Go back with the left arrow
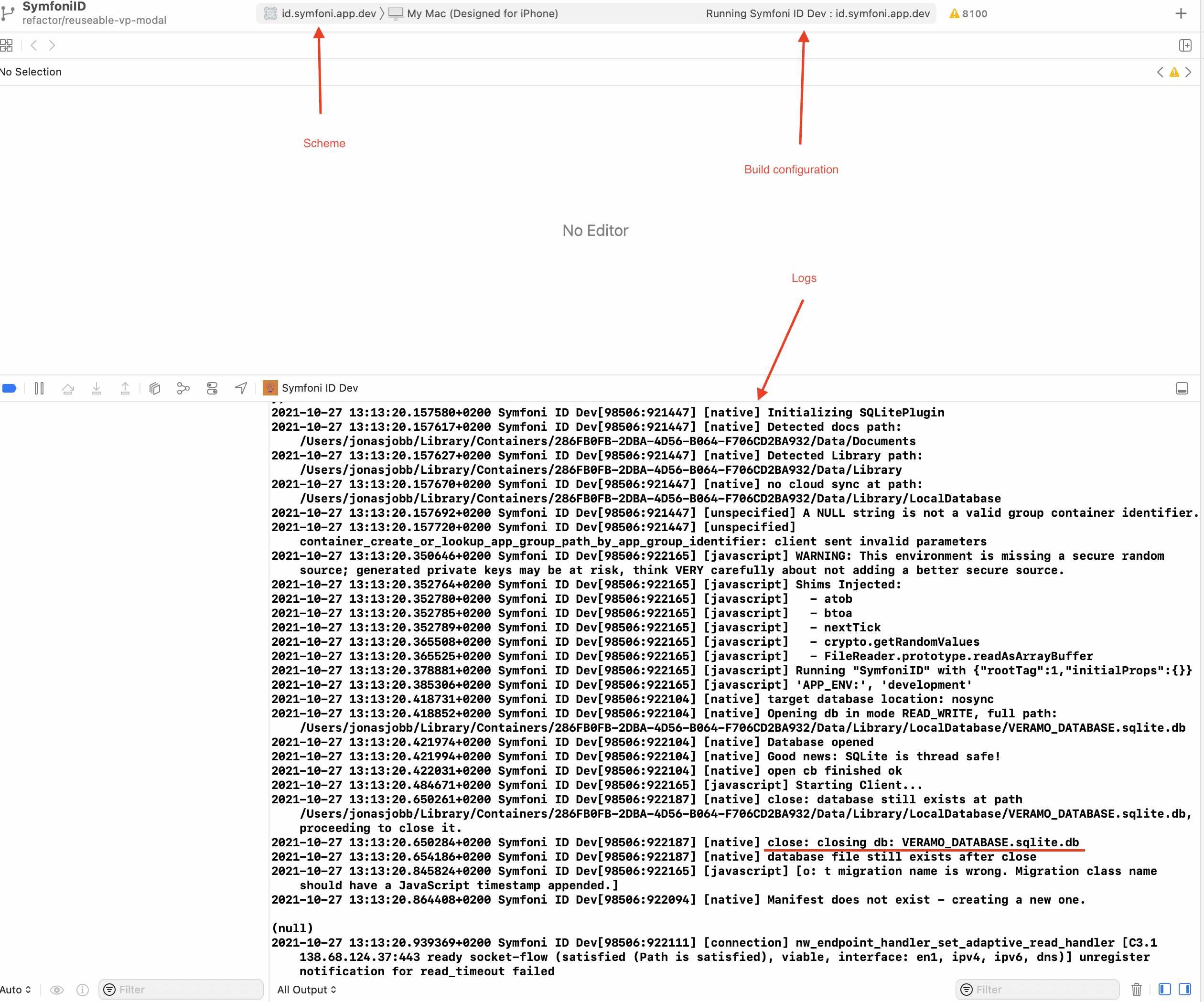The width and height of the screenshot is (1204, 1002). coord(34,45)
